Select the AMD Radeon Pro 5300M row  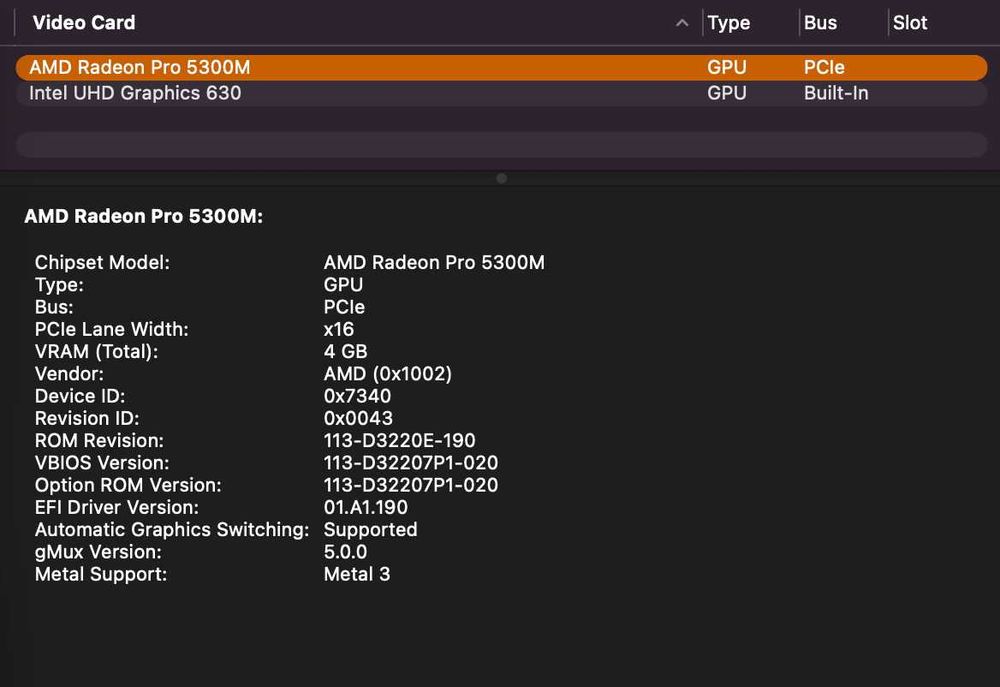click(501, 68)
